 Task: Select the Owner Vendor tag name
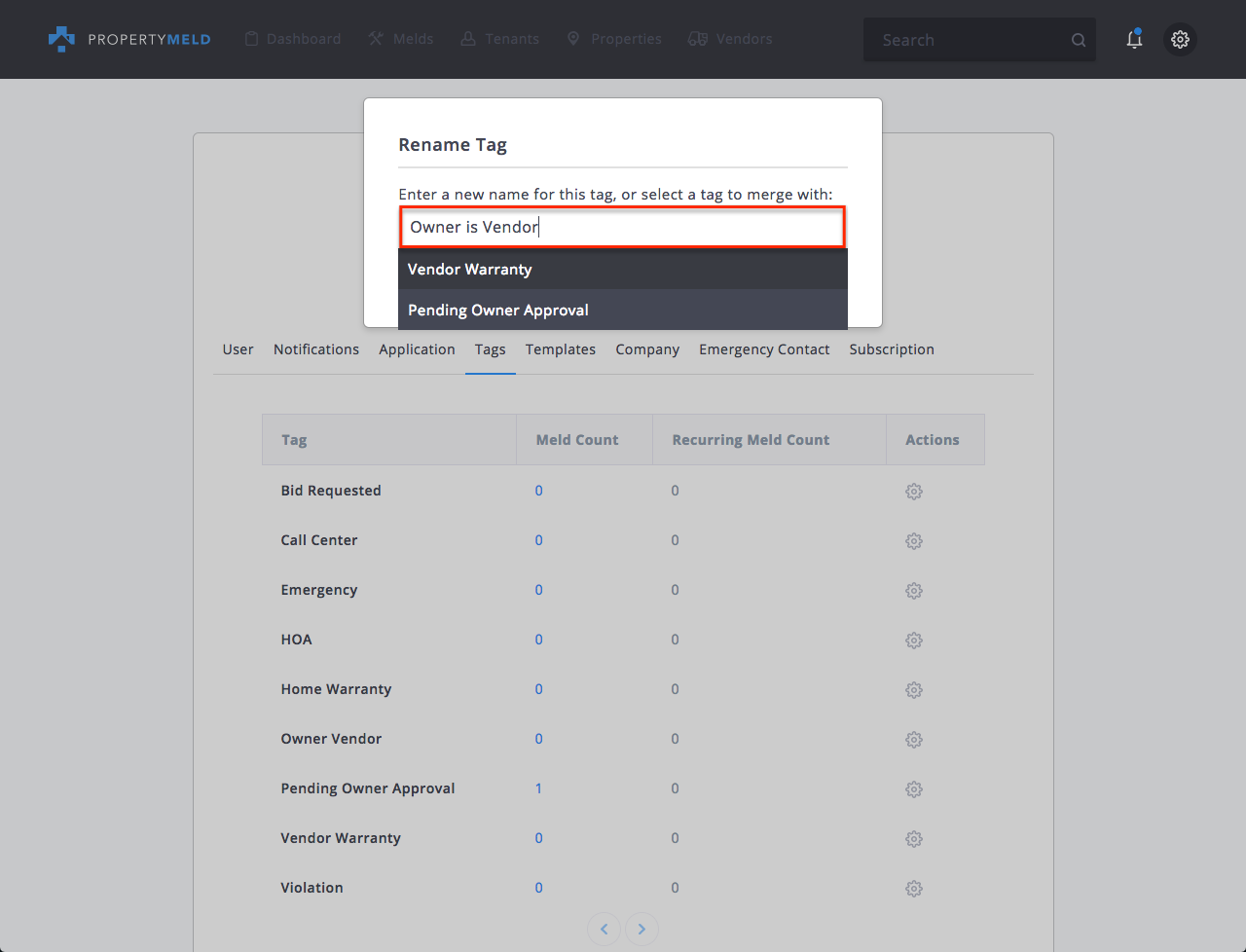pyautogui.click(x=331, y=739)
